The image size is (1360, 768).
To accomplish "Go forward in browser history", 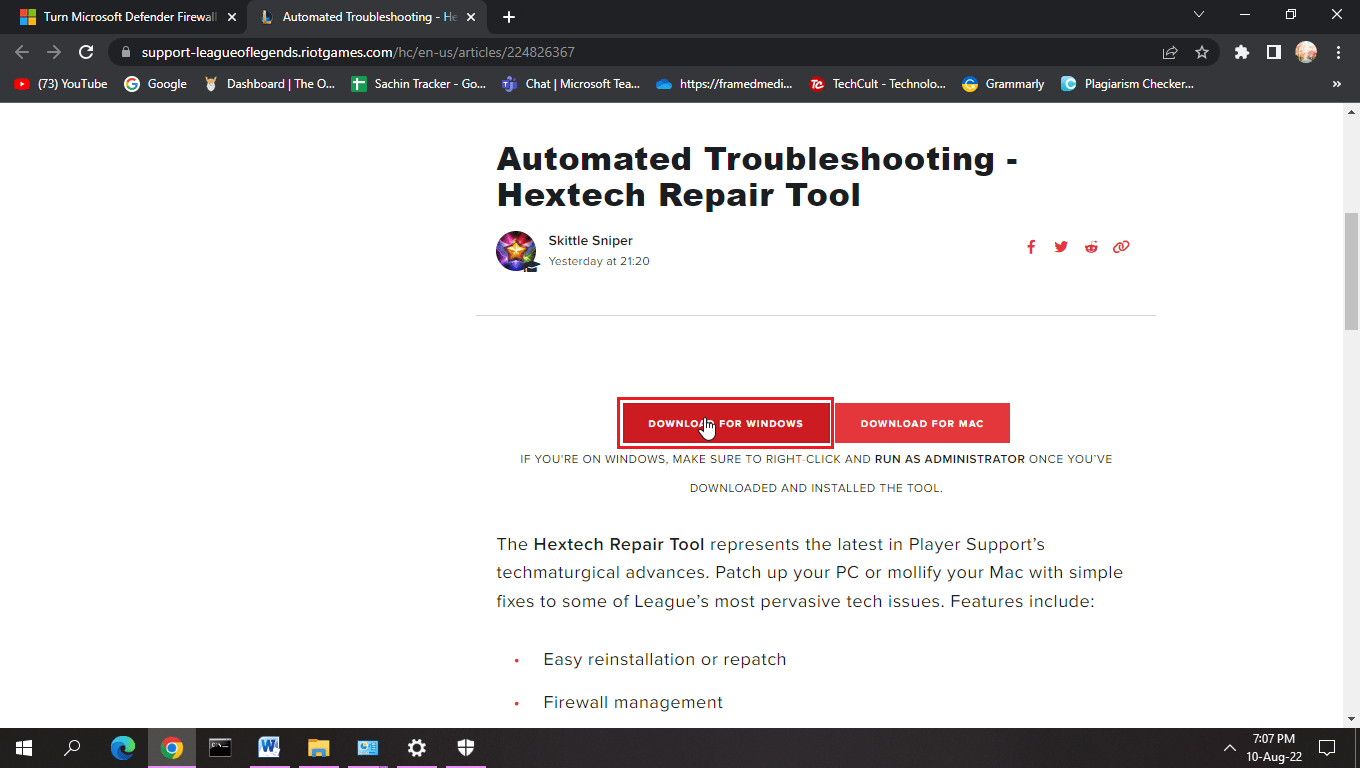I will point(54,52).
